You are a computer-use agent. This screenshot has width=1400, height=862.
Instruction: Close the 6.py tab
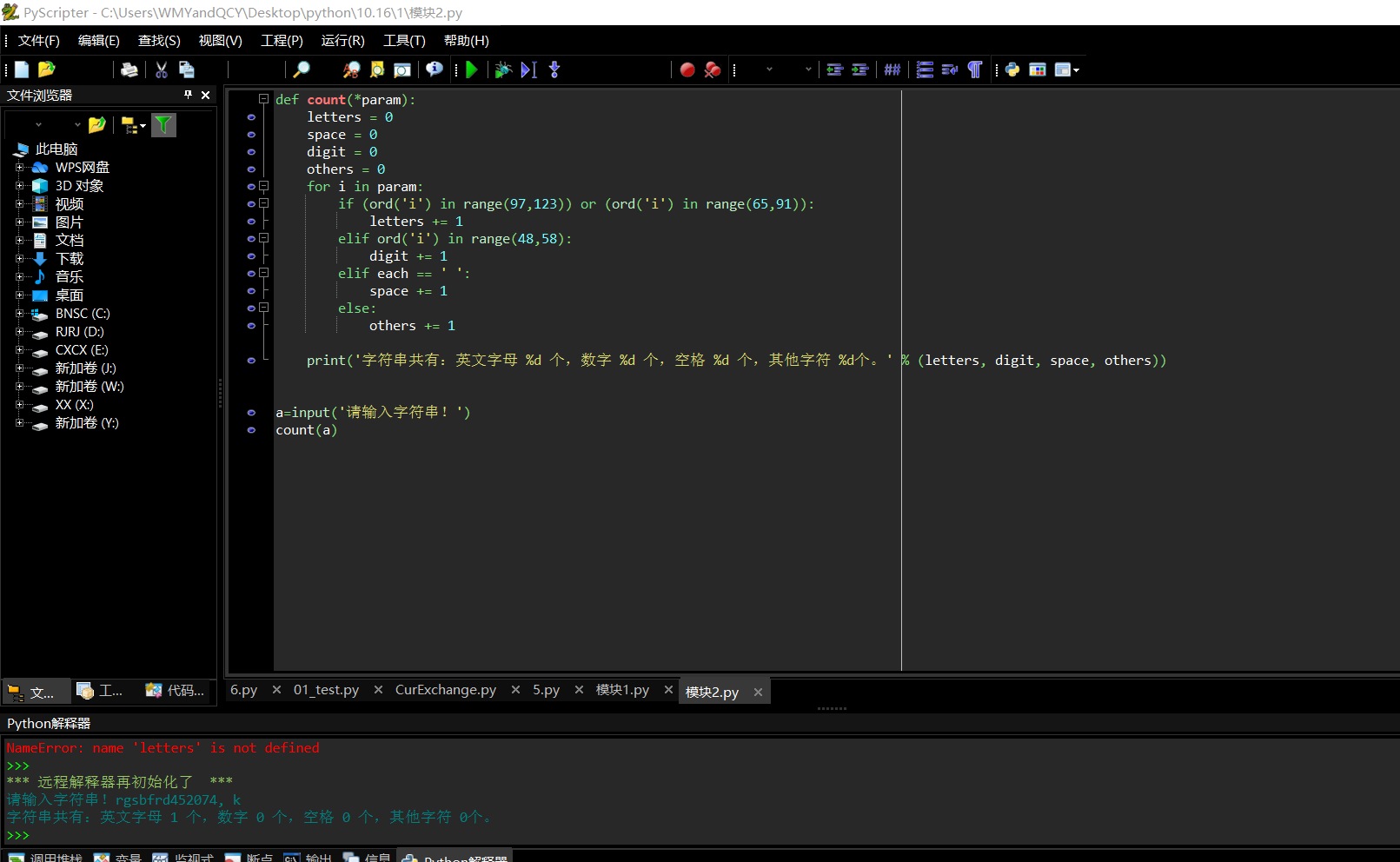pos(276,690)
